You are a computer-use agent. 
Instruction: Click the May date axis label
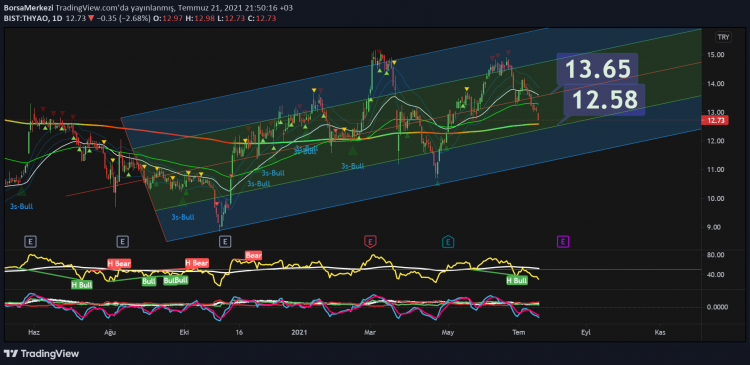448,332
